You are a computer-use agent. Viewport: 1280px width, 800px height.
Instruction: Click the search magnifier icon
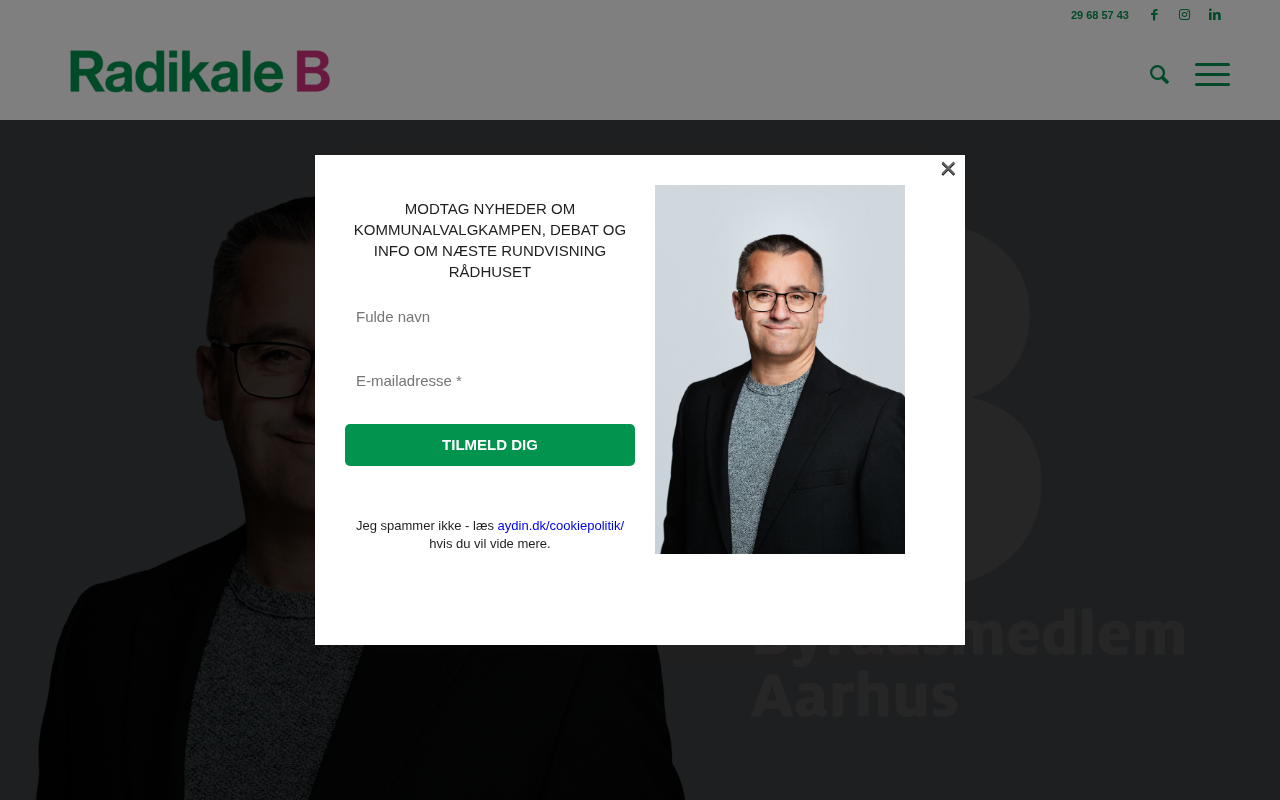[x=1159, y=74]
